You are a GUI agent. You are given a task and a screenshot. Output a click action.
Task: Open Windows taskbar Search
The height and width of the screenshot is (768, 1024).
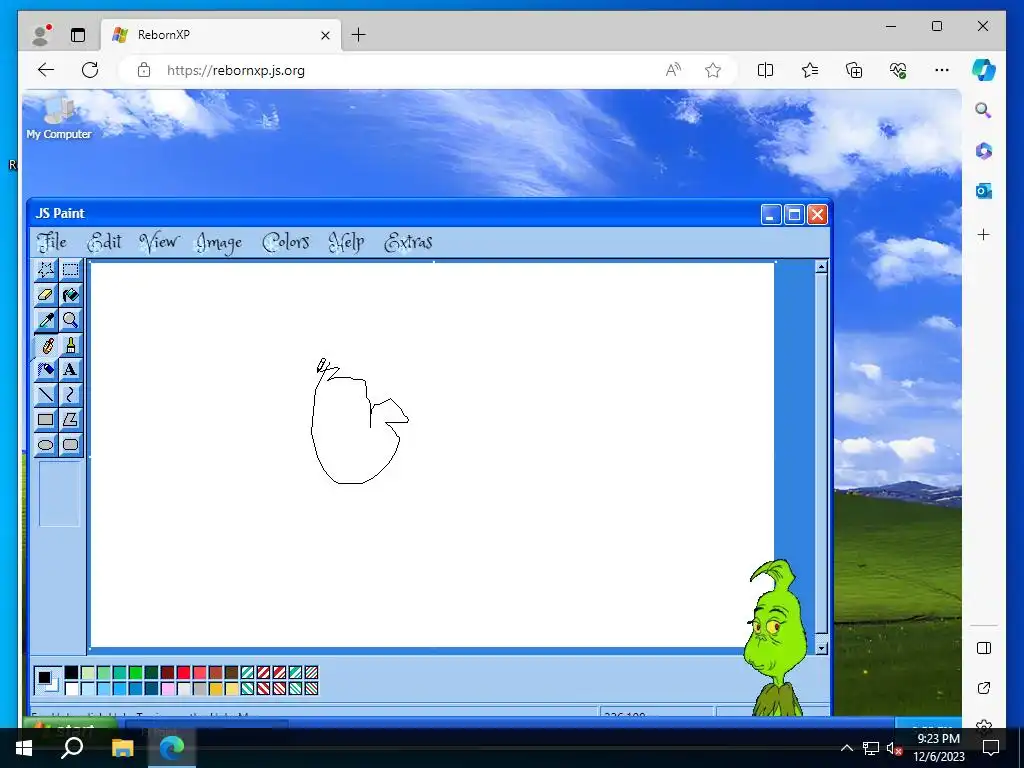(x=72, y=748)
